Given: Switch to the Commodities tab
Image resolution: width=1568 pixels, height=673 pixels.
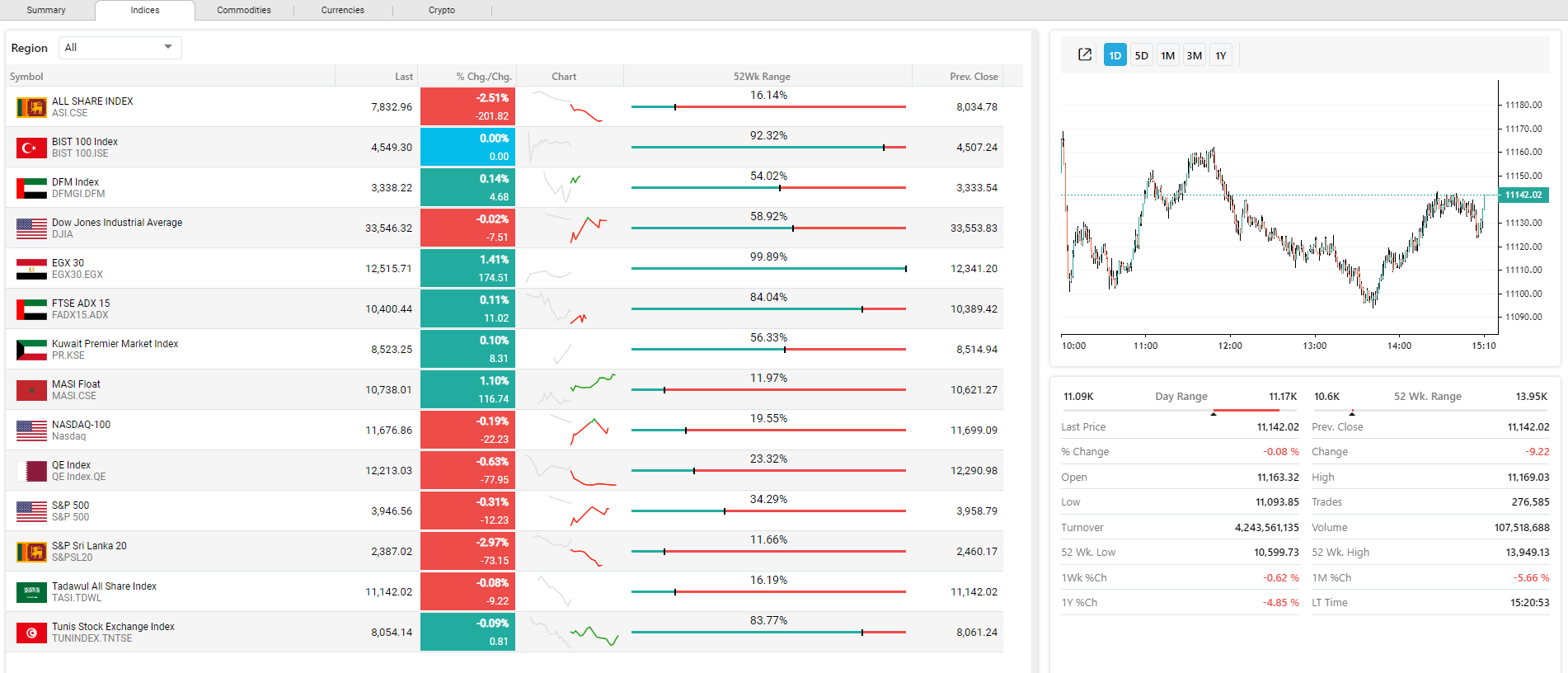Looking at the screenshot, I should pyautogui.click(x=244, y=10).
